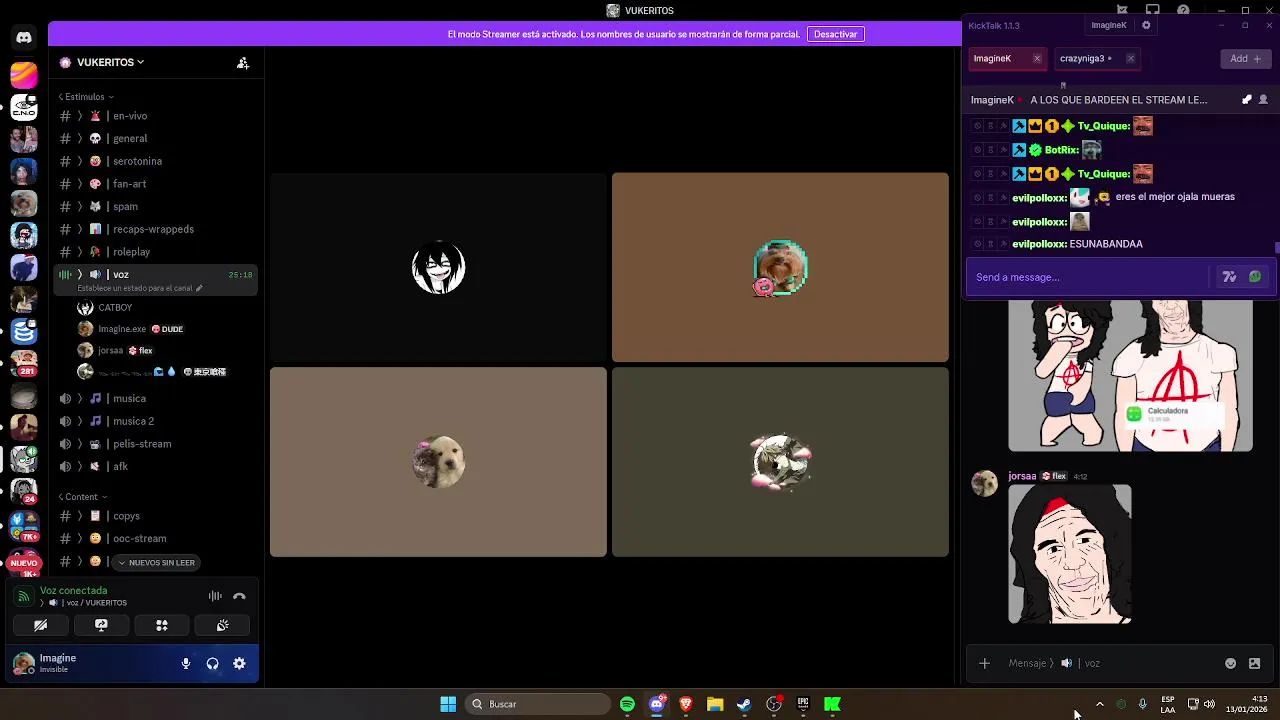
Task: Click the invite people icon beside VUKERITOS
Action: click(x=243, y=62)
